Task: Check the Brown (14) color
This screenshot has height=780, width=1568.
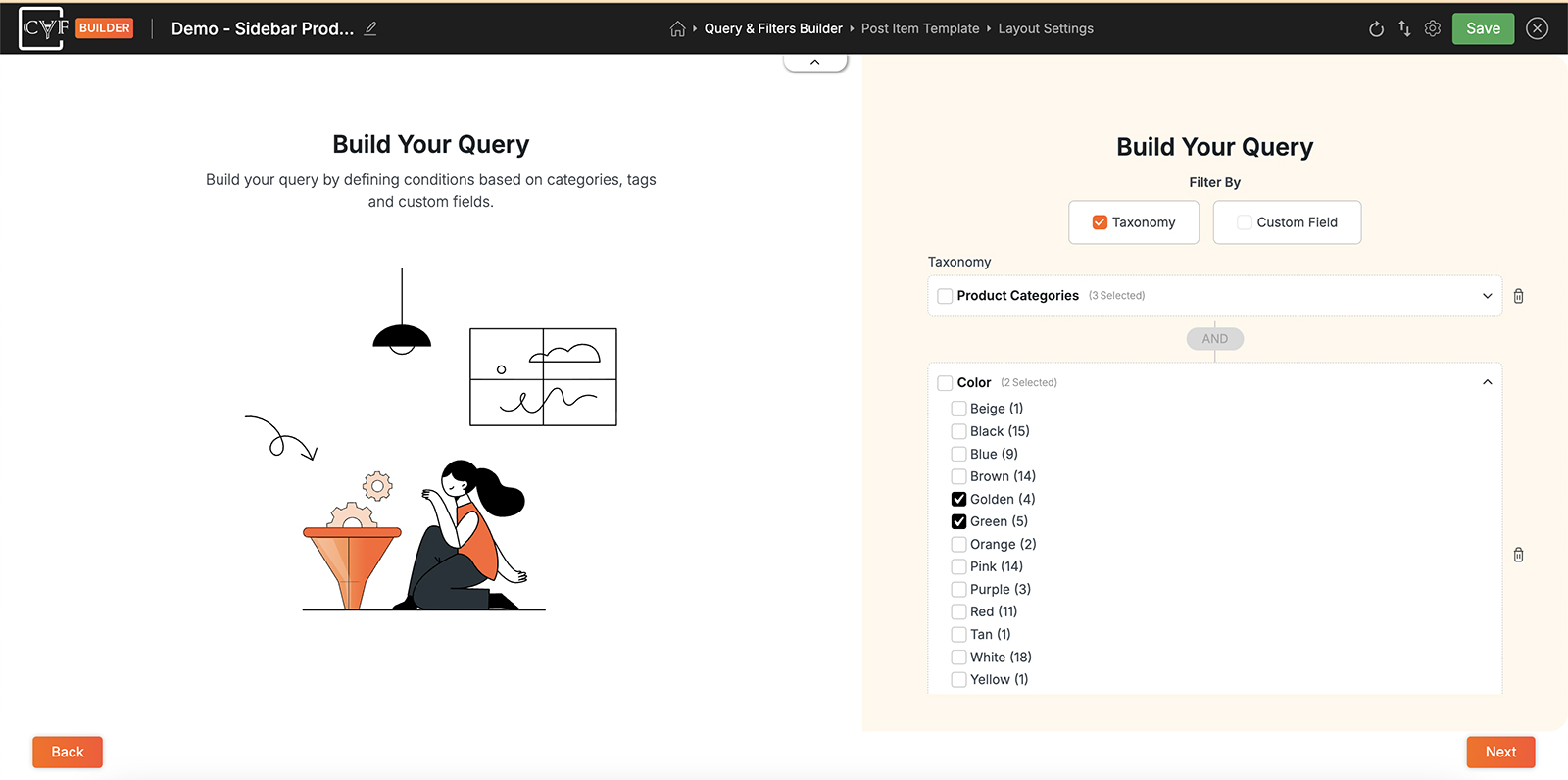Action: pyautogui.click(x=958, y=476)
